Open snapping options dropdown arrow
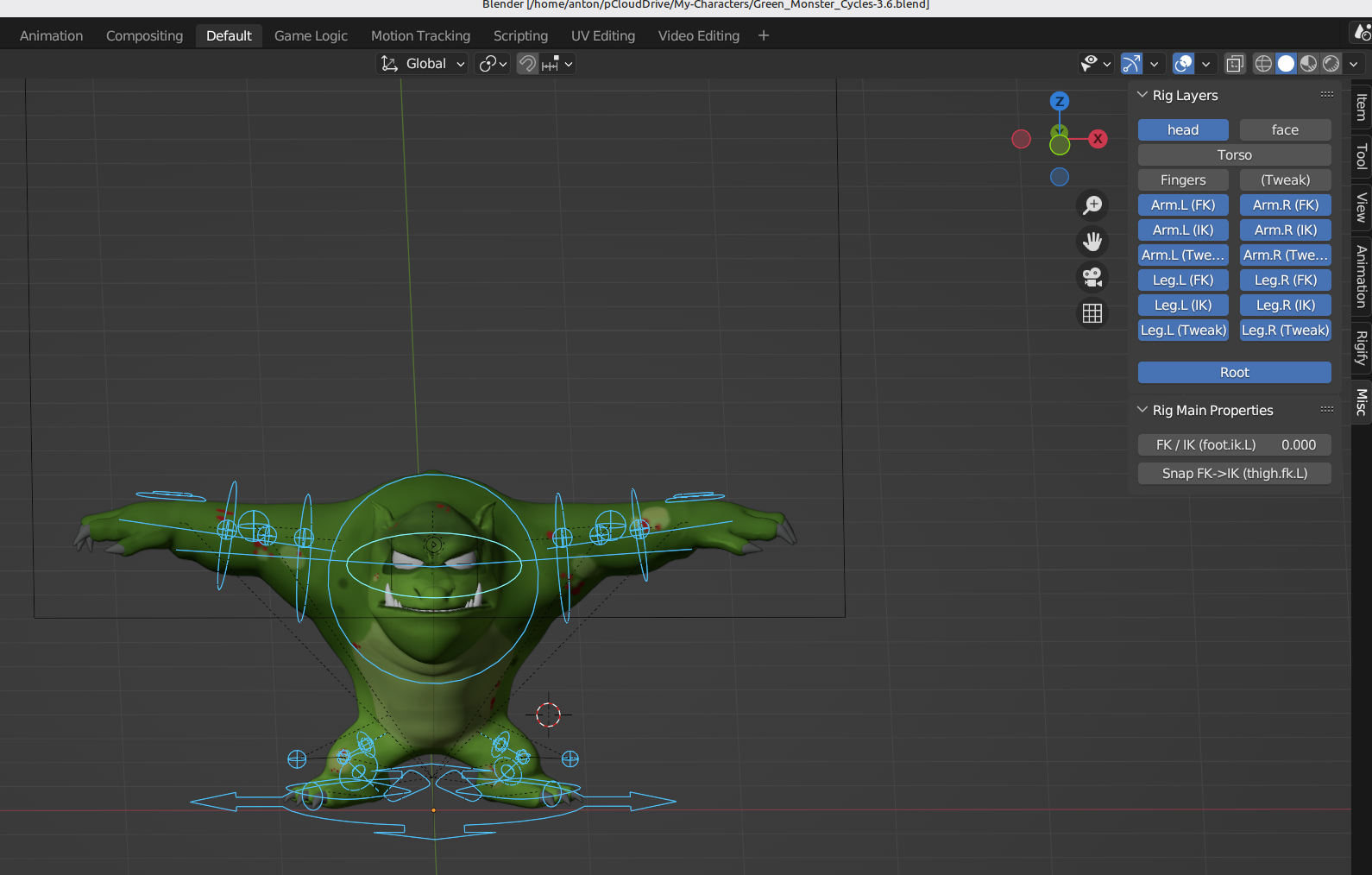 point(558,64)
